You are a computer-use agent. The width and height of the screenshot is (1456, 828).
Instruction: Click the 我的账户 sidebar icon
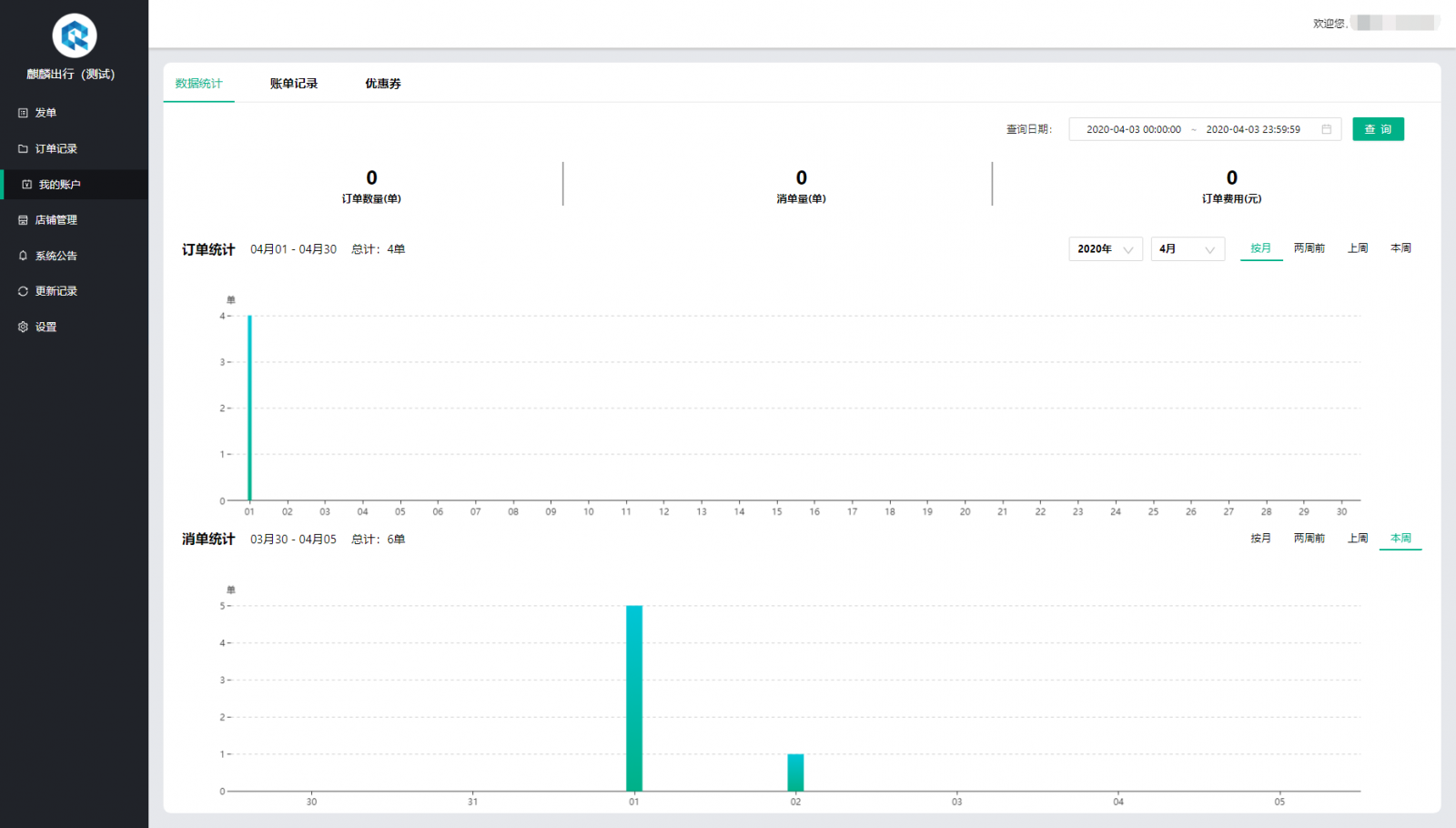[x=26, y=185]
